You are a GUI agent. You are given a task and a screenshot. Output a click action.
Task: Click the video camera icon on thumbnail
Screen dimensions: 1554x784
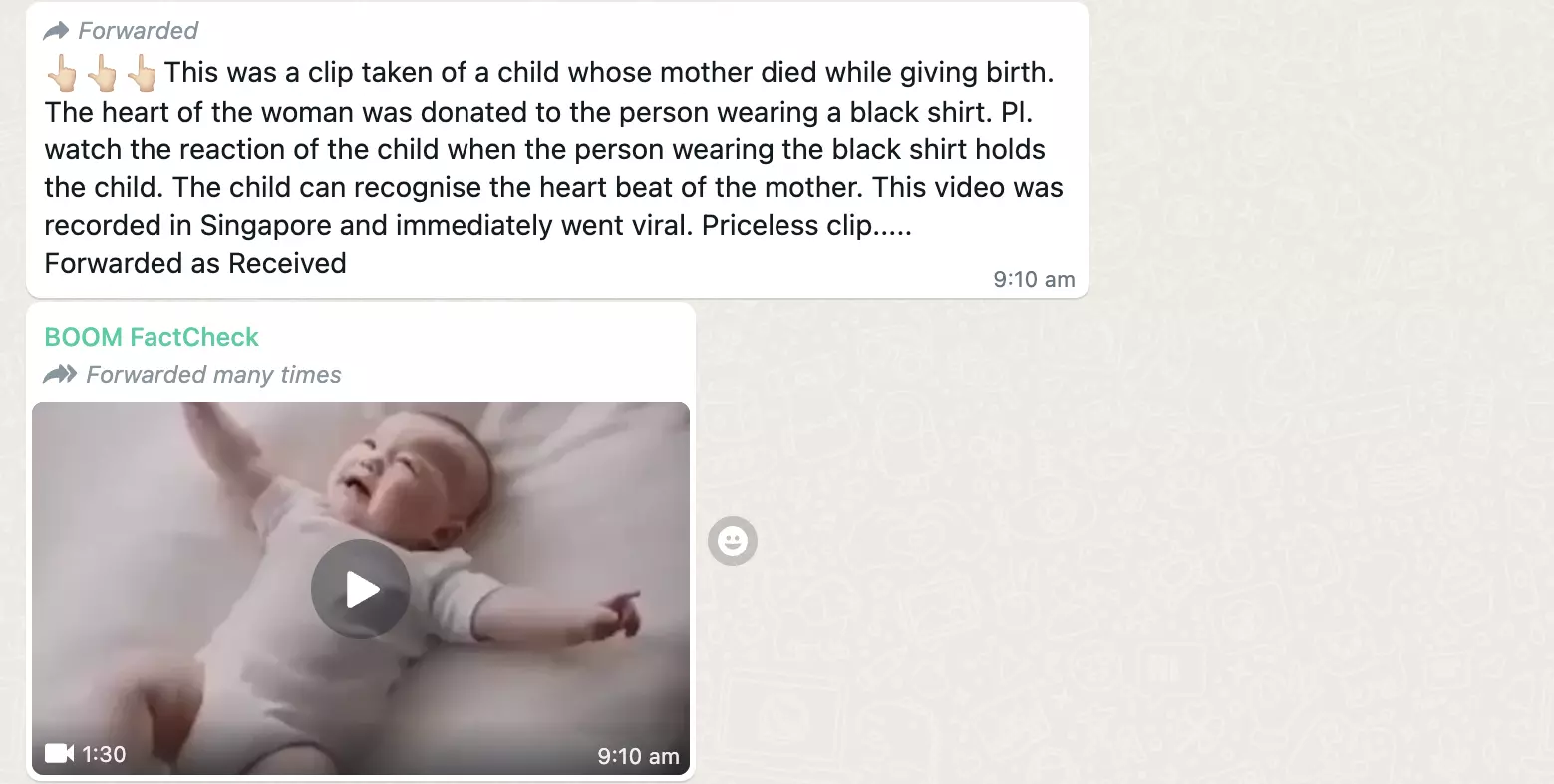(60, 754)
